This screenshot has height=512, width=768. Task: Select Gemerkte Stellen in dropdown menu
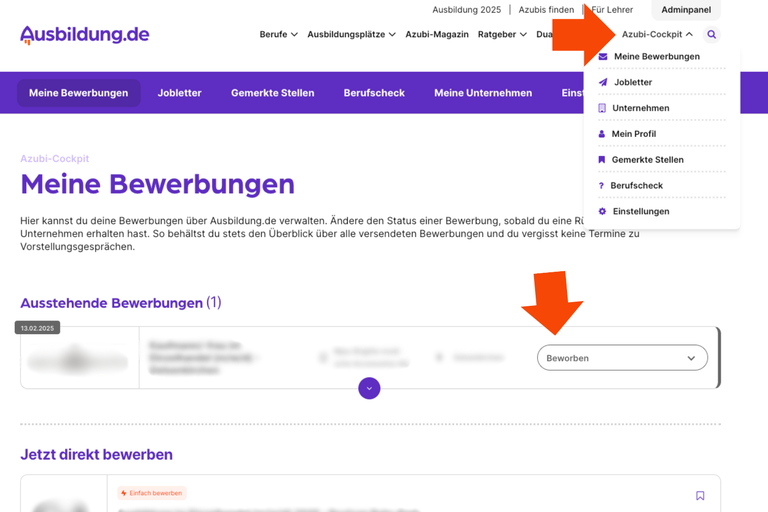(x=648, y=160)
